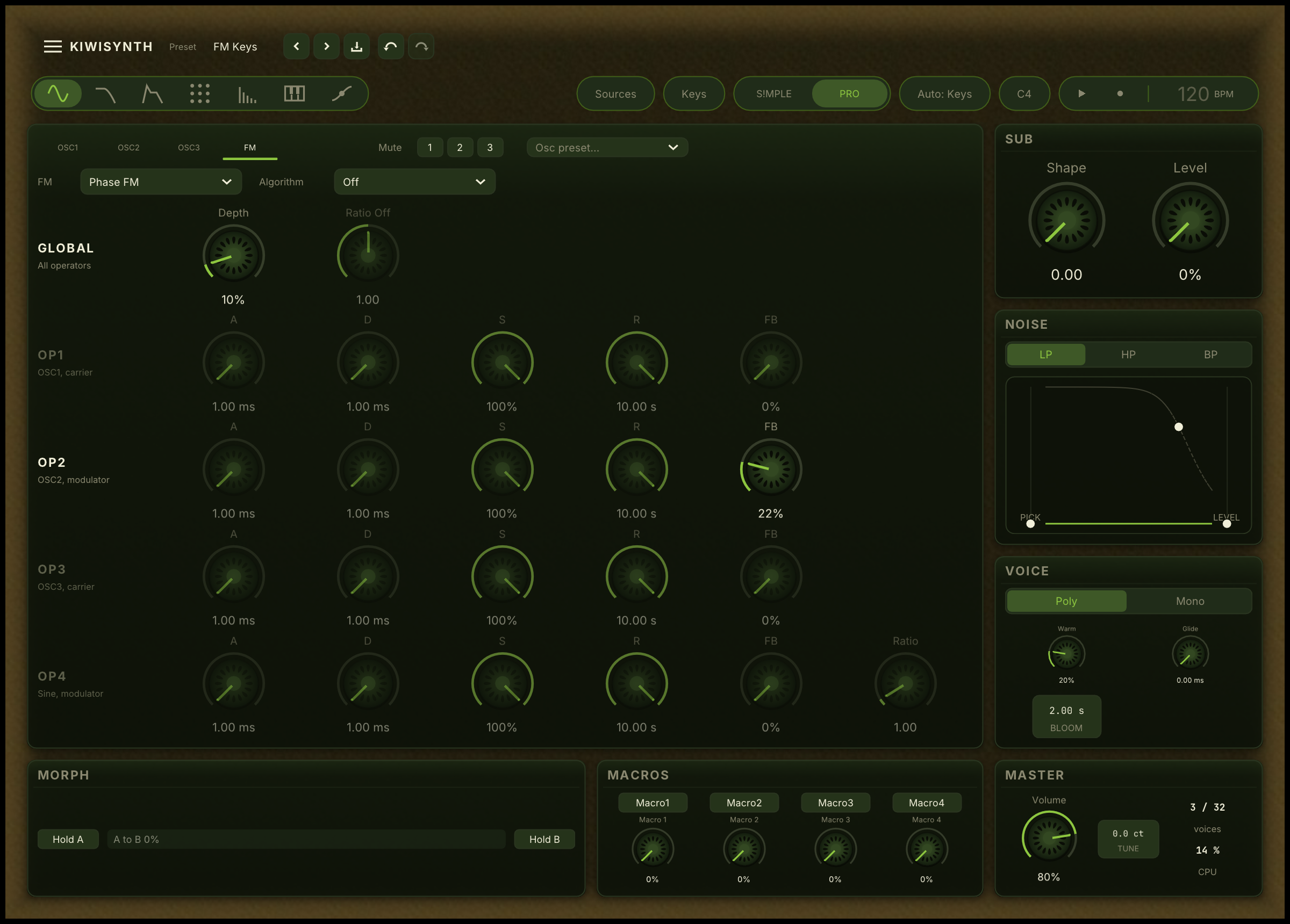The image size is (1290, 924).
Task: Click the record dot button
Action: point(1120,93)
